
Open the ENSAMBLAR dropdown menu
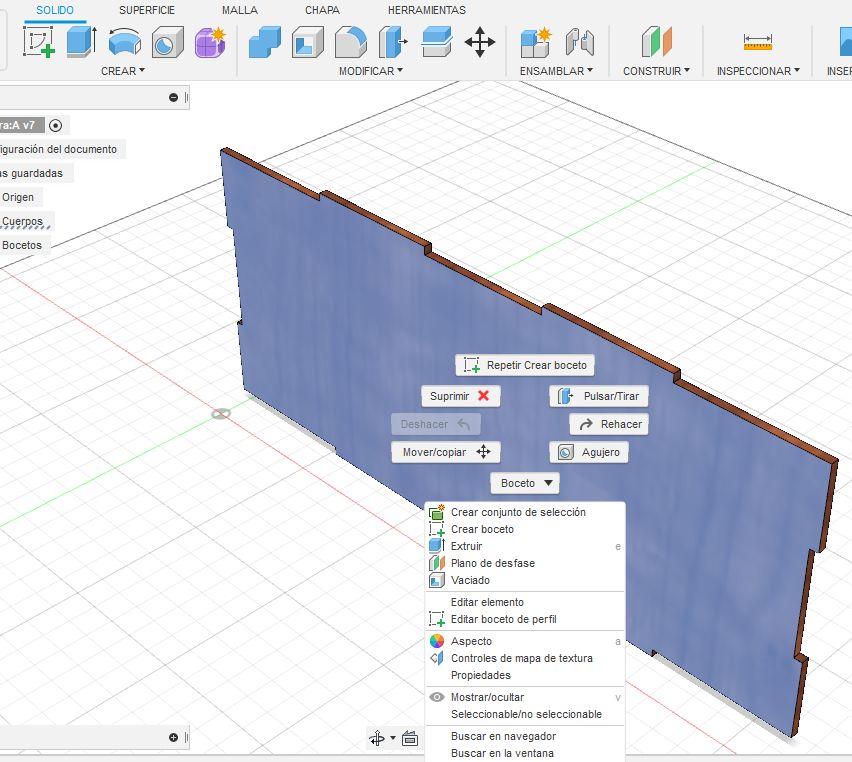(x=556, y=71)
